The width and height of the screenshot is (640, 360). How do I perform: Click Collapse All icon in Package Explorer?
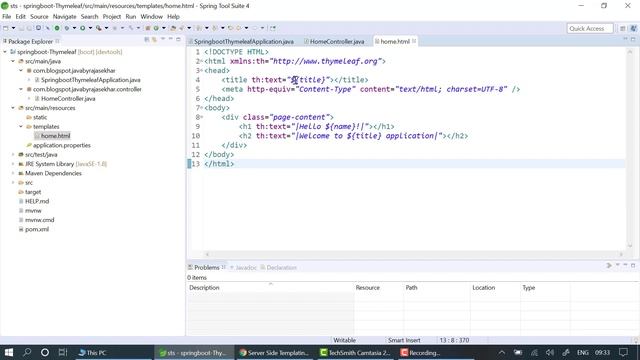147,40
